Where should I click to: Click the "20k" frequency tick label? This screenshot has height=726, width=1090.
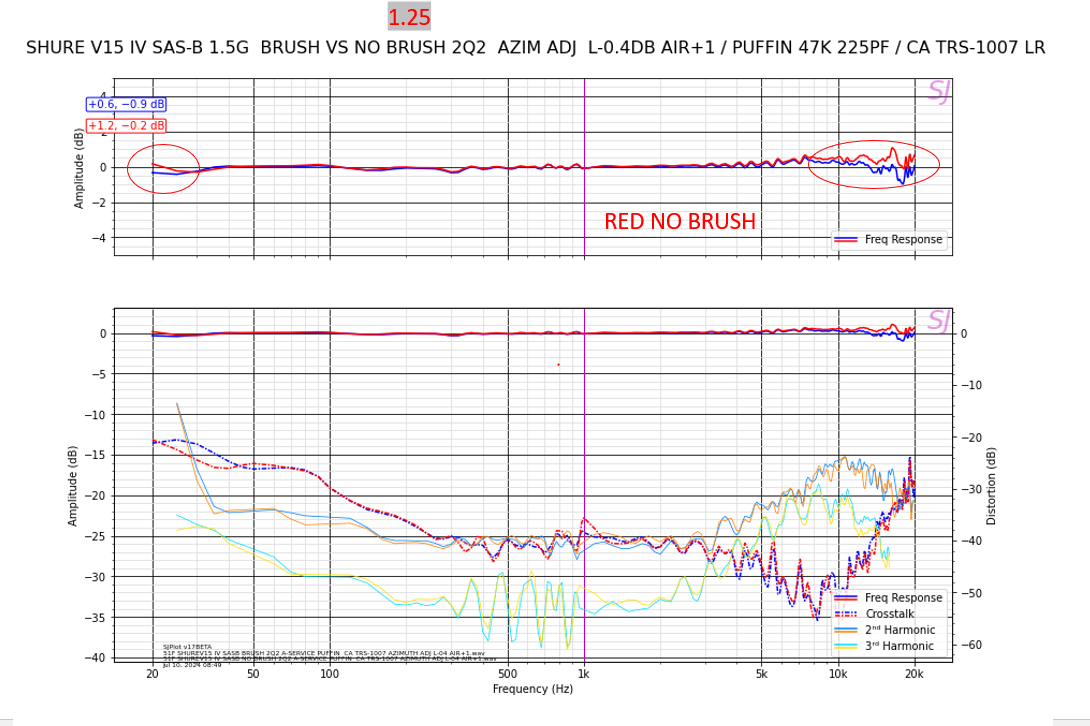coord(914,673)
